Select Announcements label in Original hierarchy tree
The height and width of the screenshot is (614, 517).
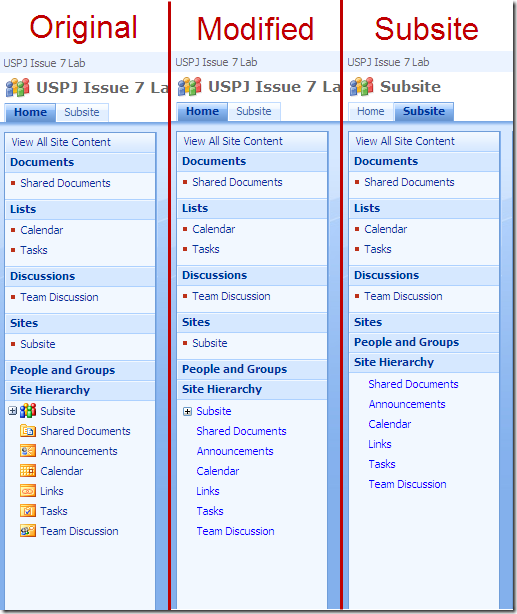point(79,451)
